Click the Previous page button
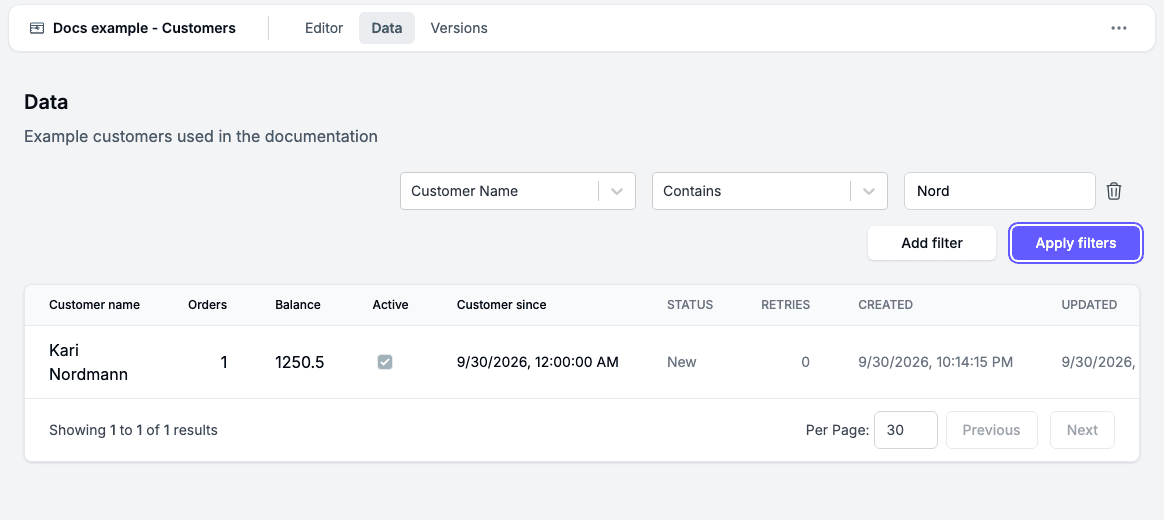Viewport: 1164px width, 520px height. pos(991,430)
